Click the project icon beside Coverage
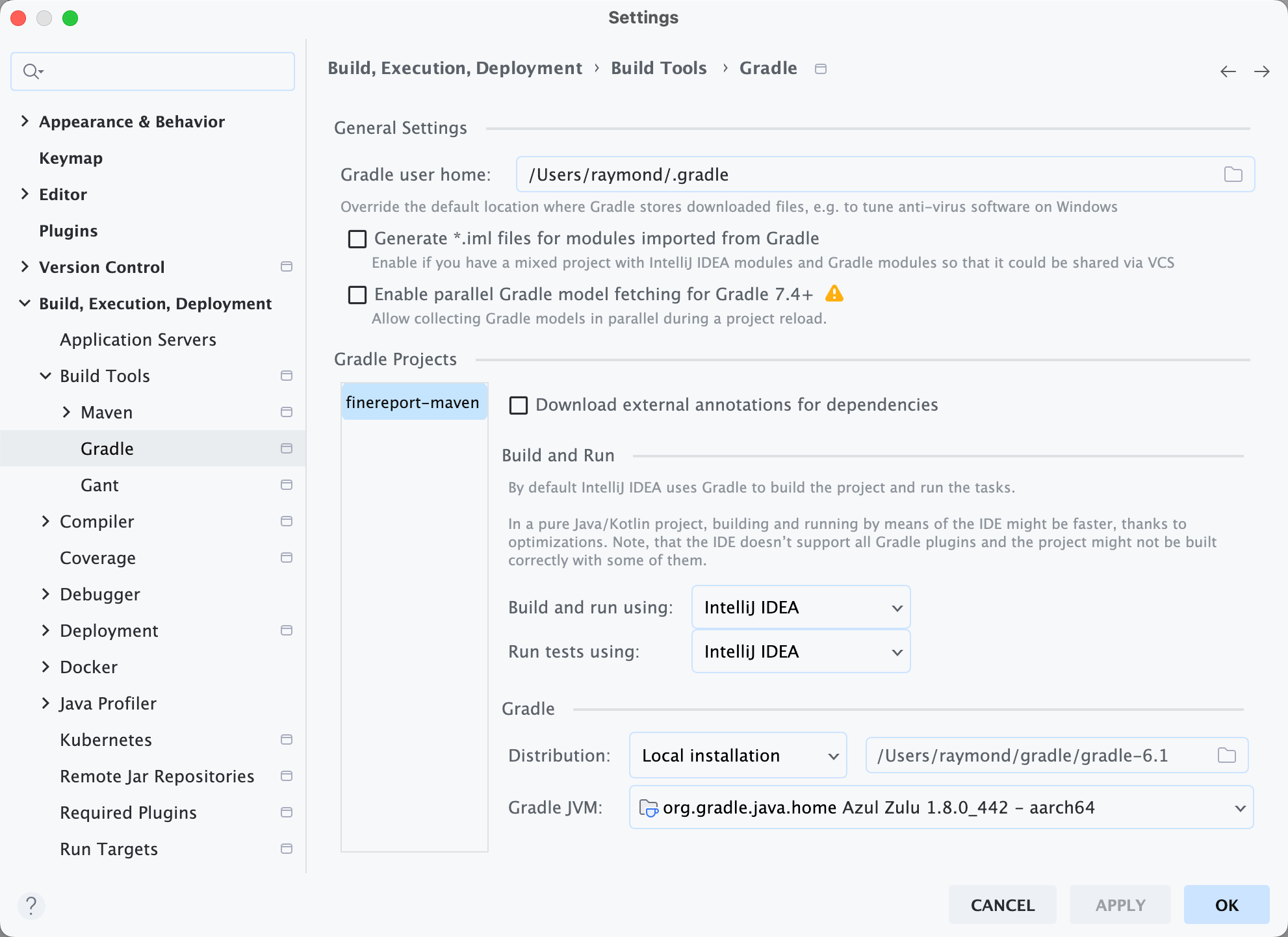This screenshot has height=937, width=1288. point(287,558)
